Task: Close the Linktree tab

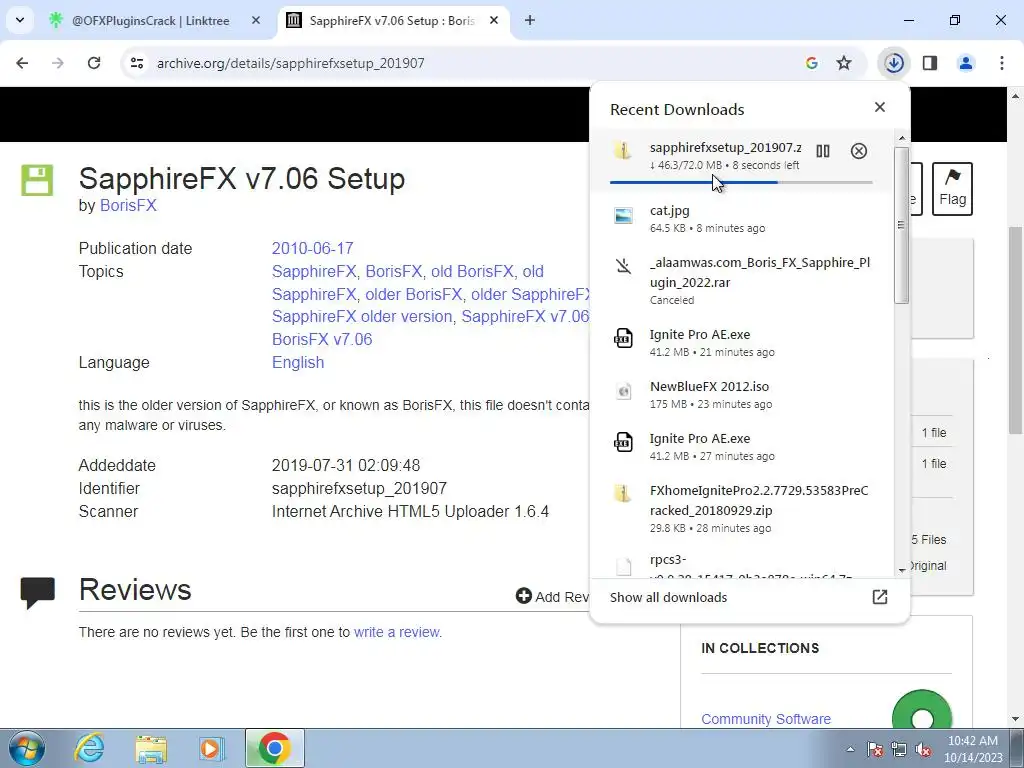Action: click(256, 20)
